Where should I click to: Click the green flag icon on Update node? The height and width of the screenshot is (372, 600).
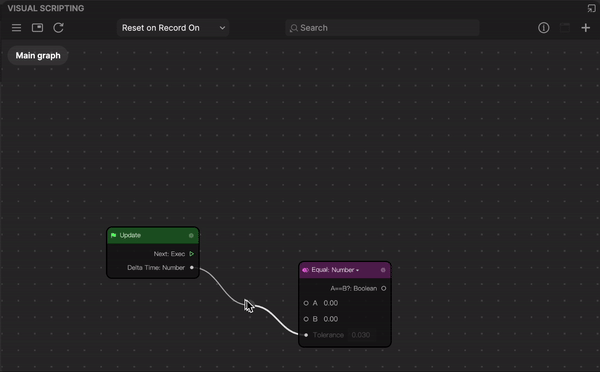pyautogui.click(x=113, y=235)
